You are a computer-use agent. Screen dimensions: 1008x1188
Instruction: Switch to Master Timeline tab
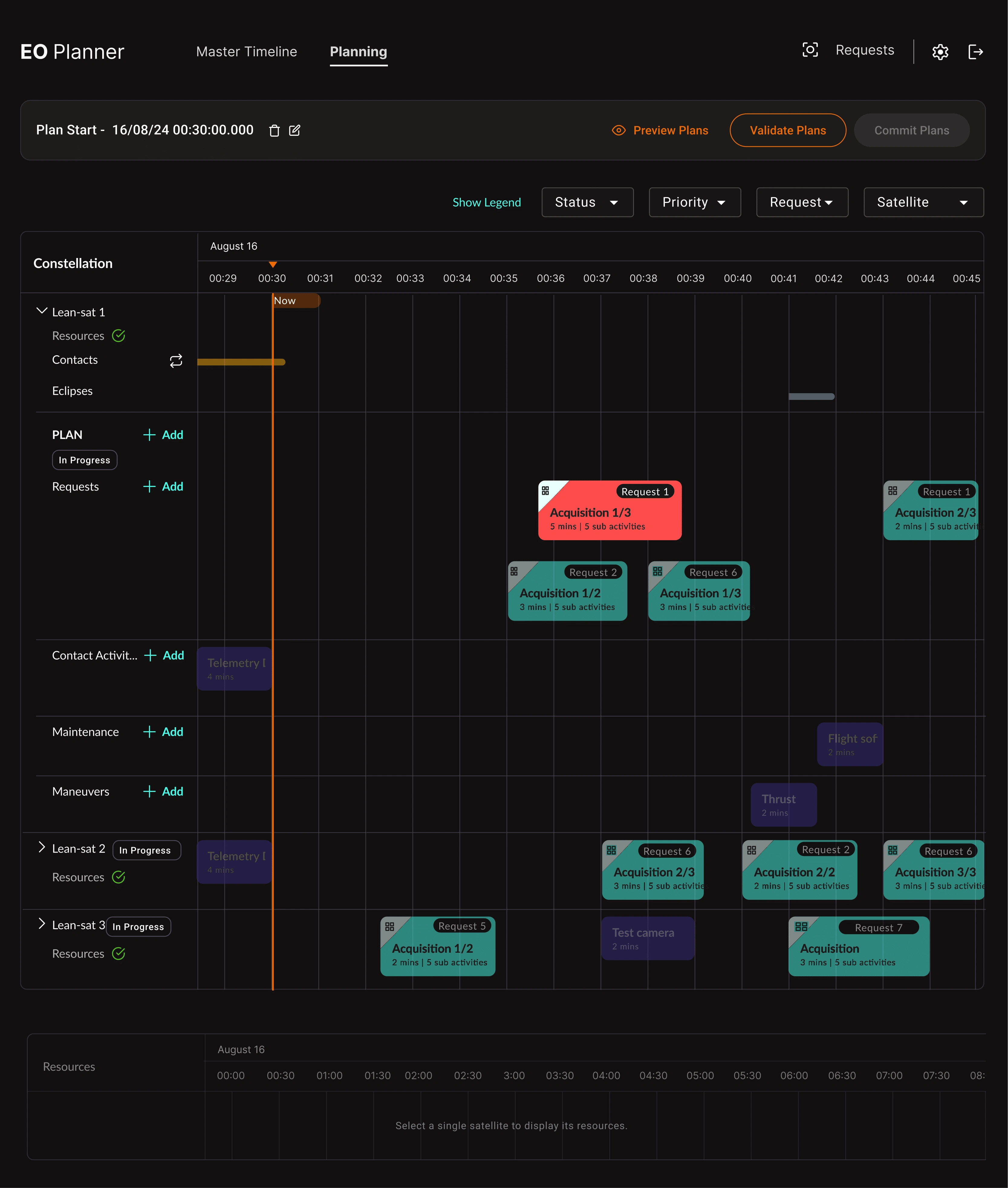[x=246, y=52]
